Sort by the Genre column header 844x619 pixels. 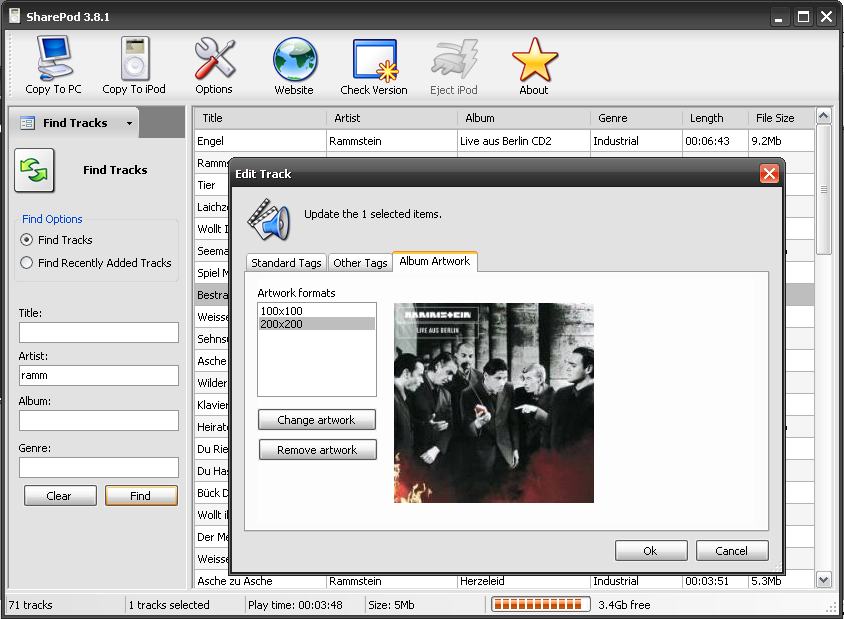pyautogui.click(x=636, y=118)
